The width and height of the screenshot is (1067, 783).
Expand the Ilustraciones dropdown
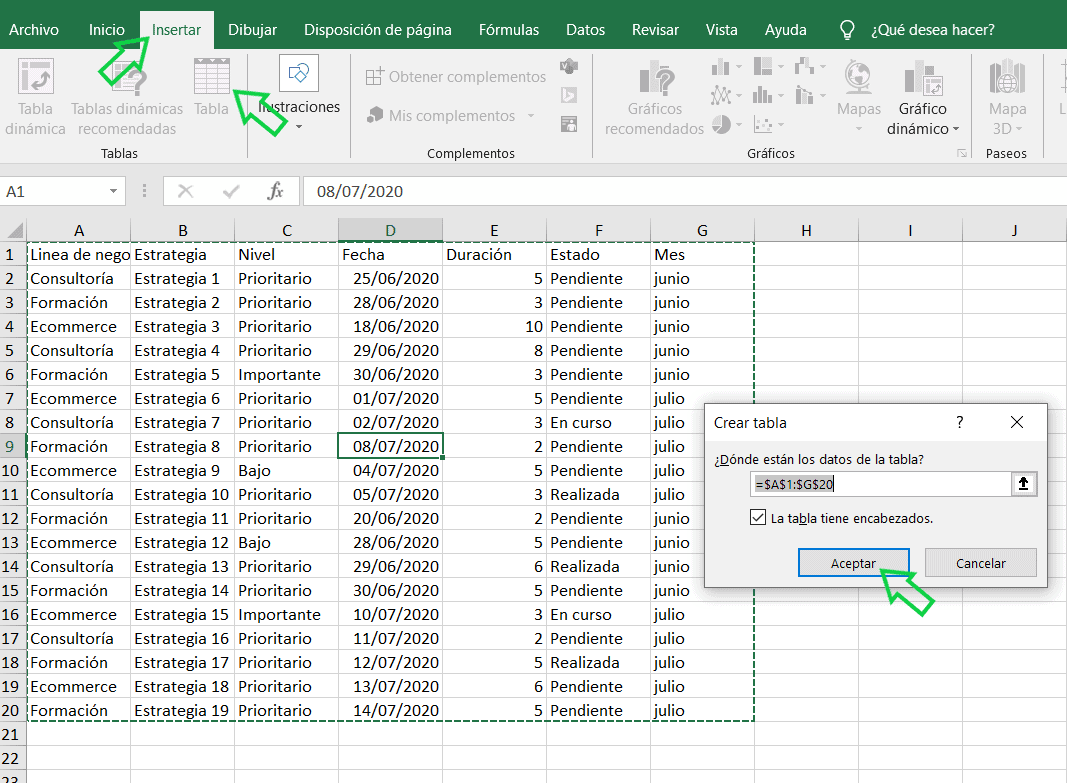(299, 127)
